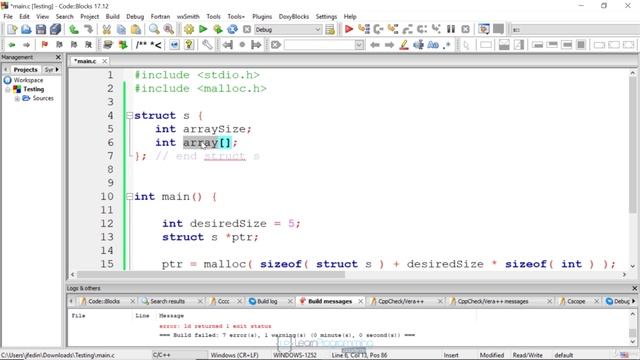Click the Build and run icon
The image size is (640, 360).
(218, 29)
